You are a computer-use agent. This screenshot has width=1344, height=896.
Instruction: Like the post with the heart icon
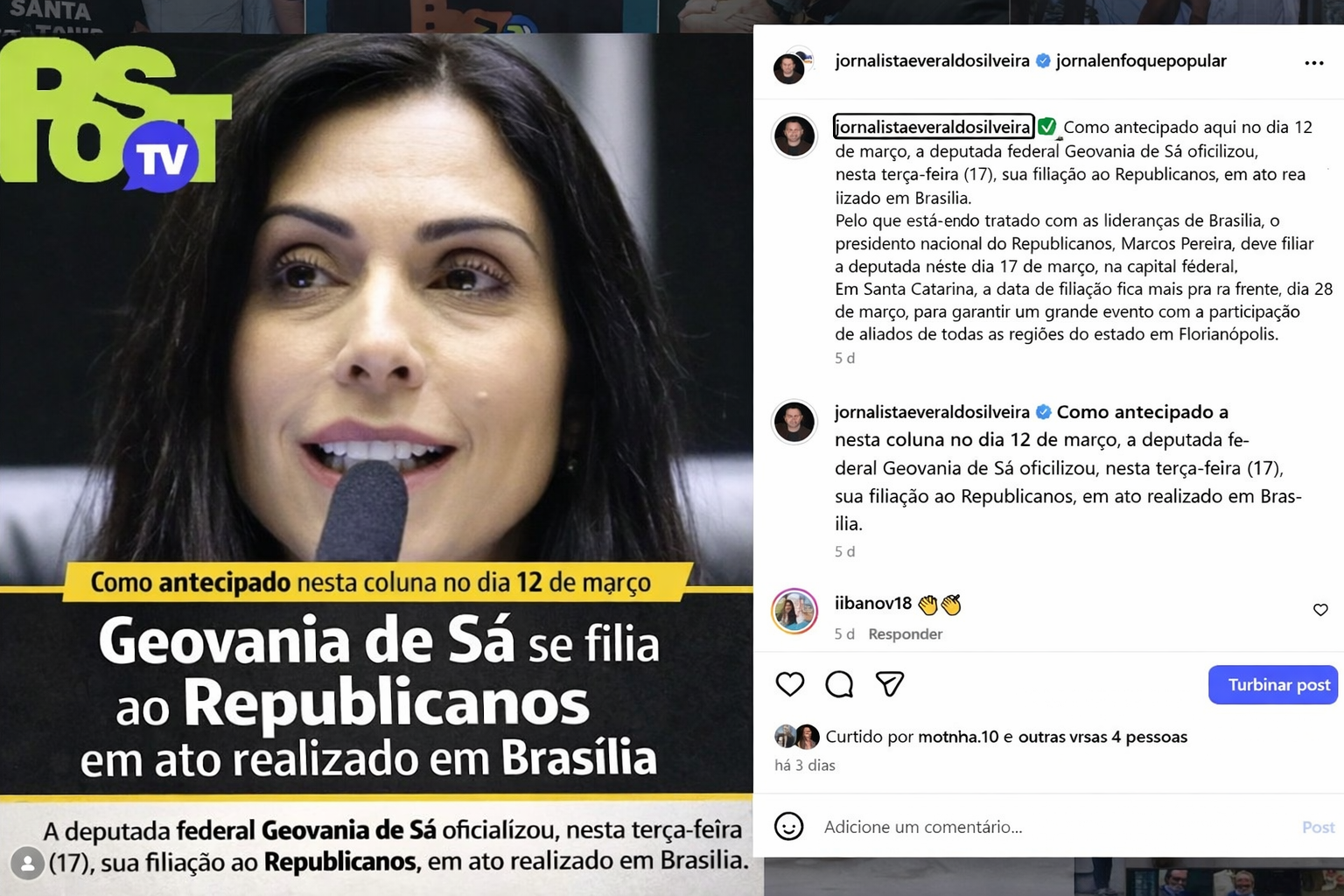[790, 684]
